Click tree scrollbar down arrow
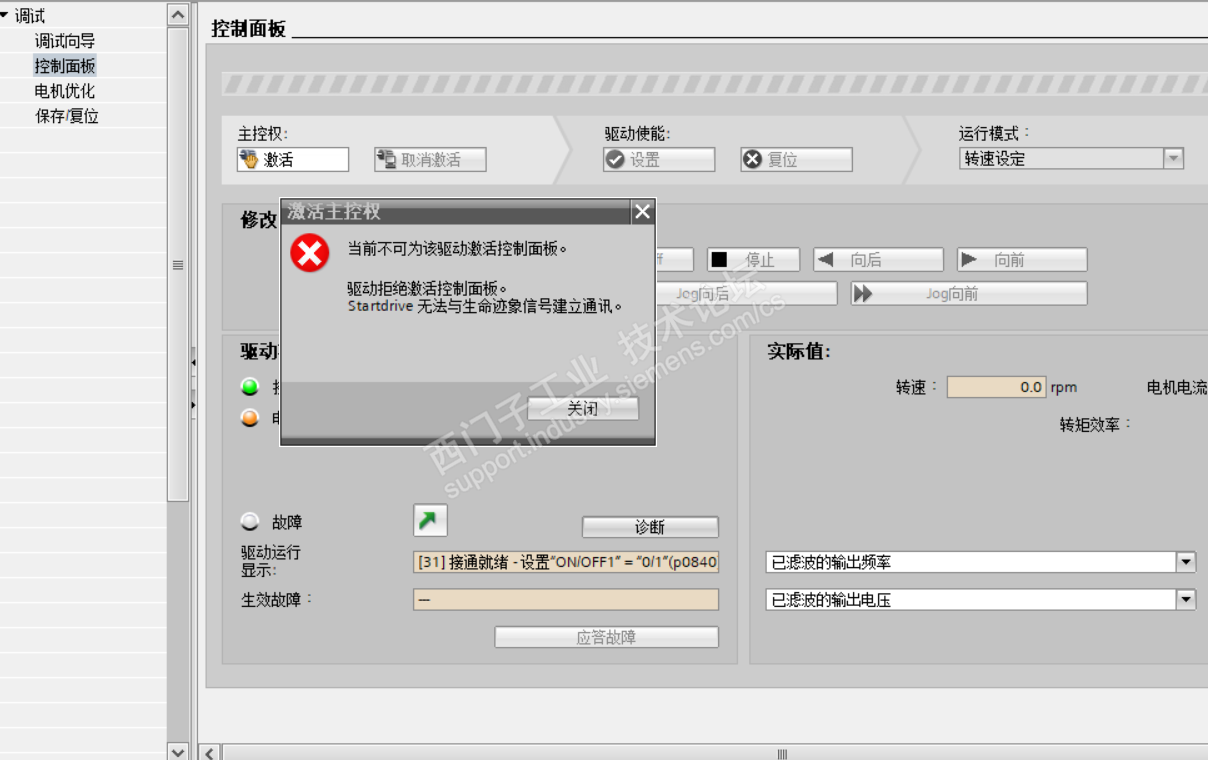 (x=178, y=751)
